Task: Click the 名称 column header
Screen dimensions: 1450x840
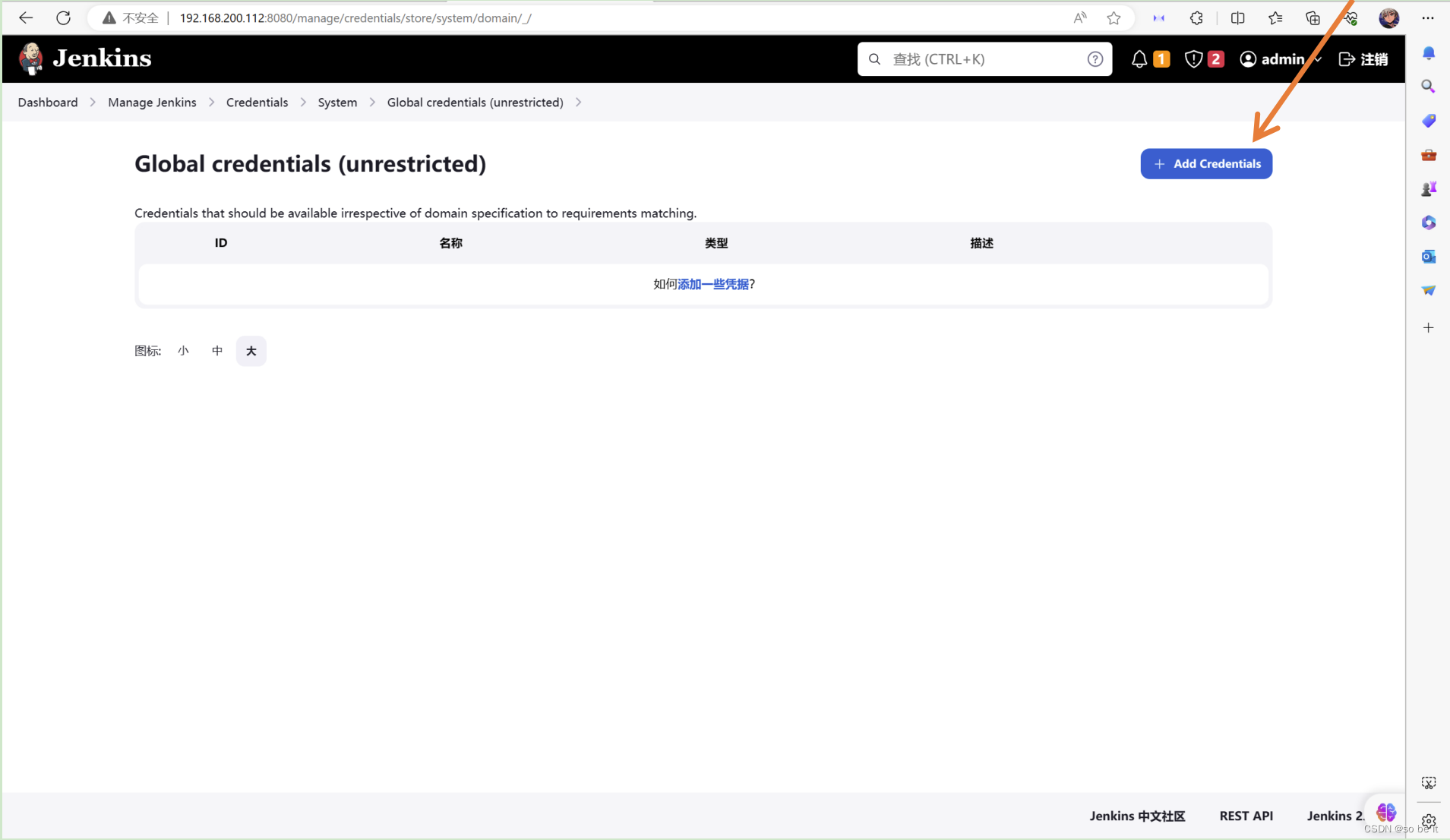Action: coord(450,243)
